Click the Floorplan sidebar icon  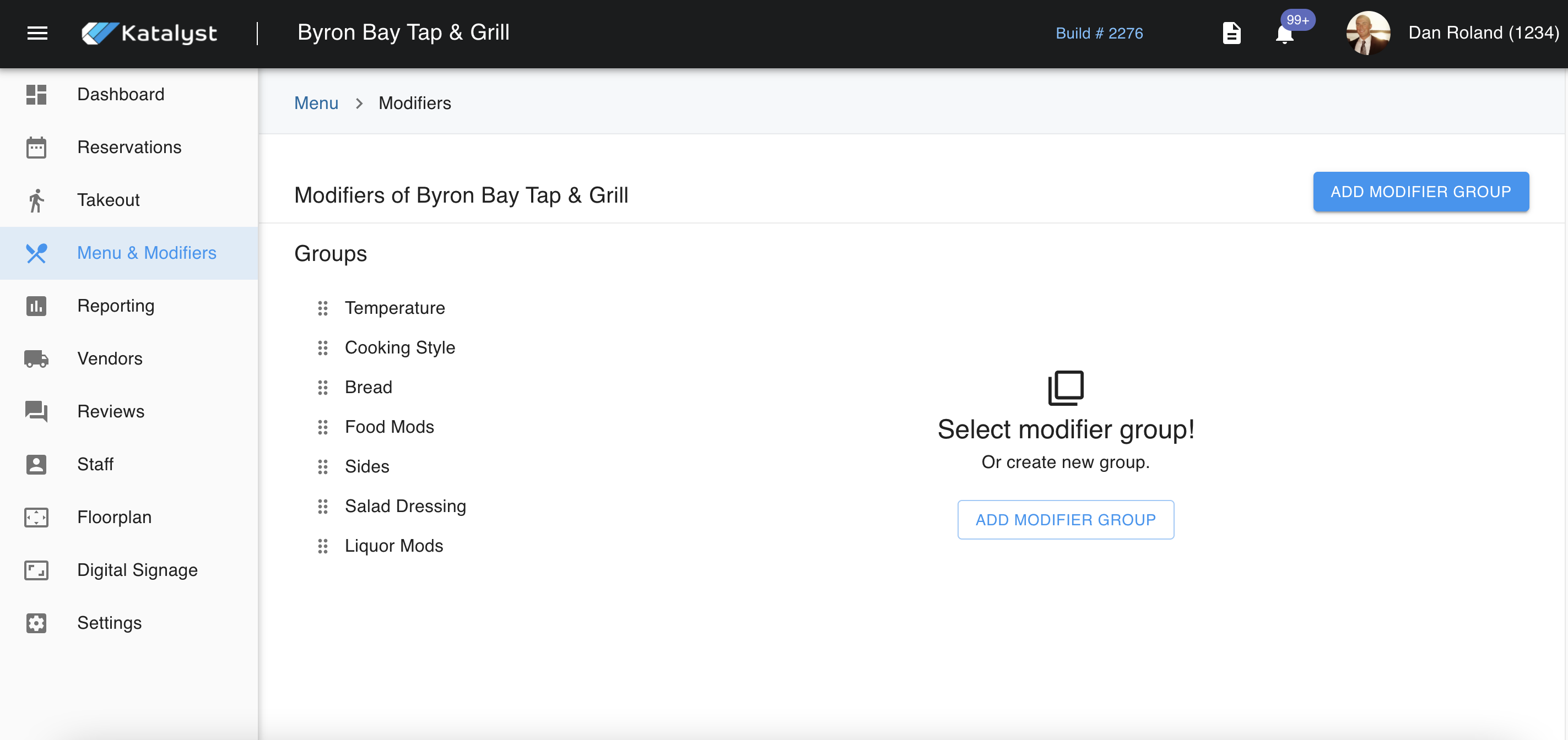(36, 517)
